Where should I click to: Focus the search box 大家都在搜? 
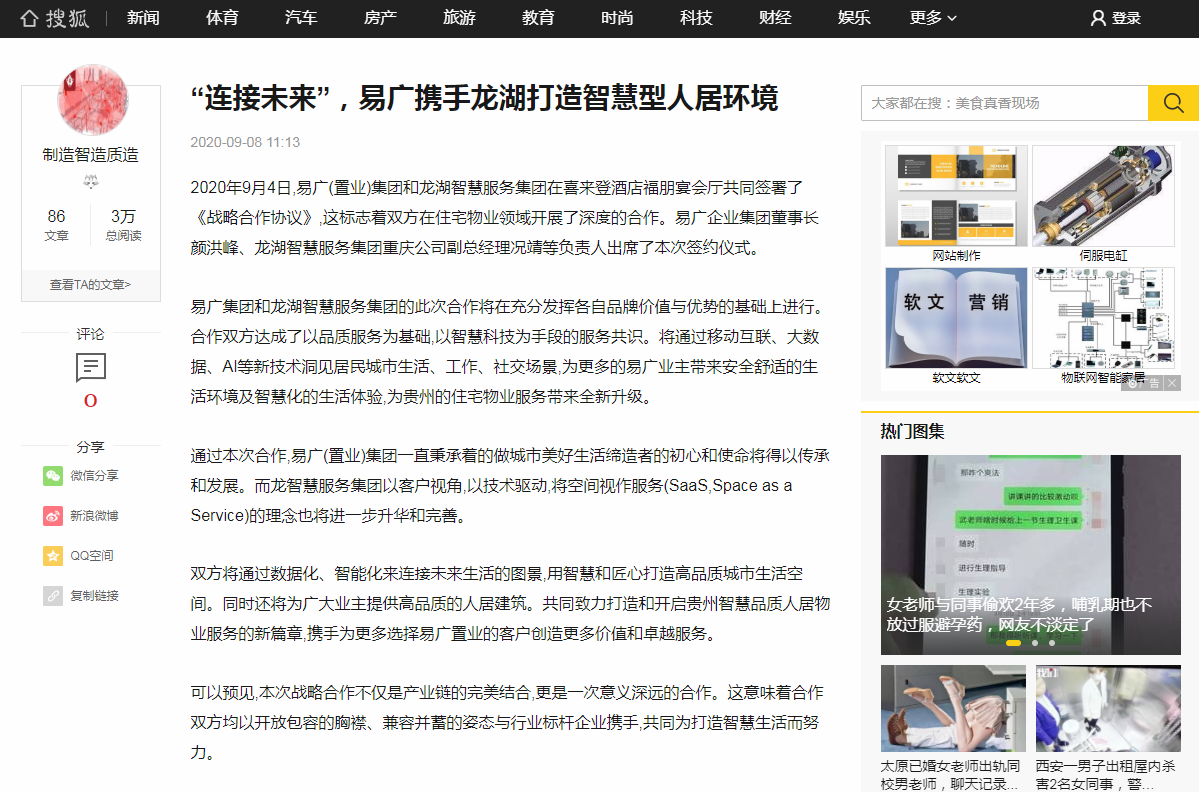(1005, 103)
